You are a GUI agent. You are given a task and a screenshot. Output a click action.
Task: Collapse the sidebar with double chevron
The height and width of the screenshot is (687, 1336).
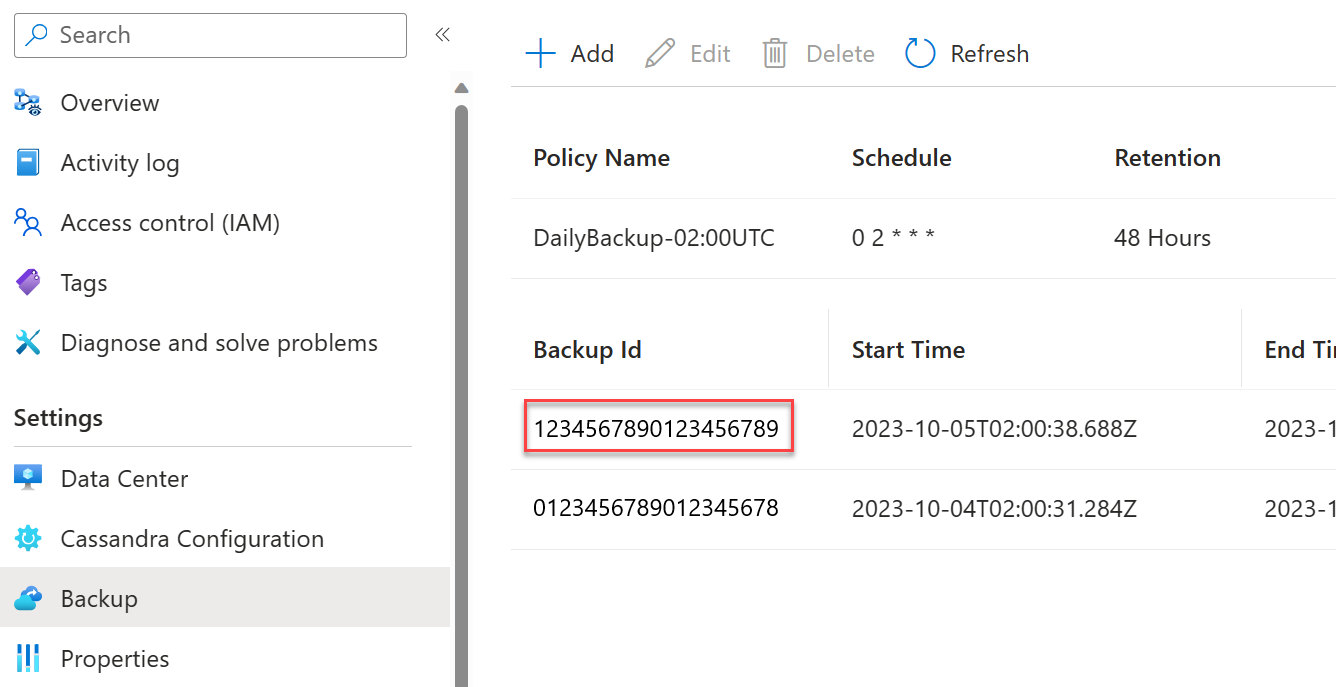(442, 35)
